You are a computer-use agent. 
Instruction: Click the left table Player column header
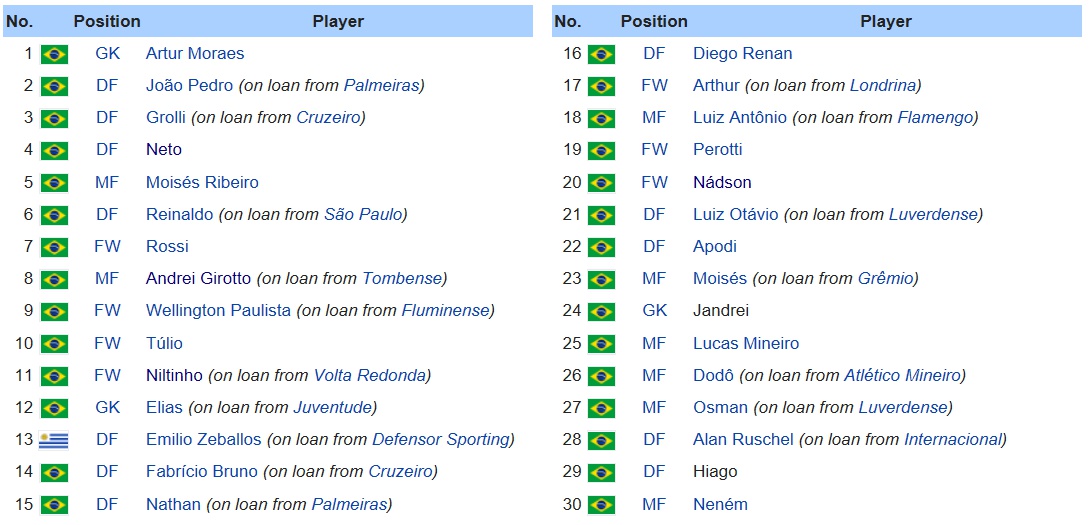pos(338,22)
